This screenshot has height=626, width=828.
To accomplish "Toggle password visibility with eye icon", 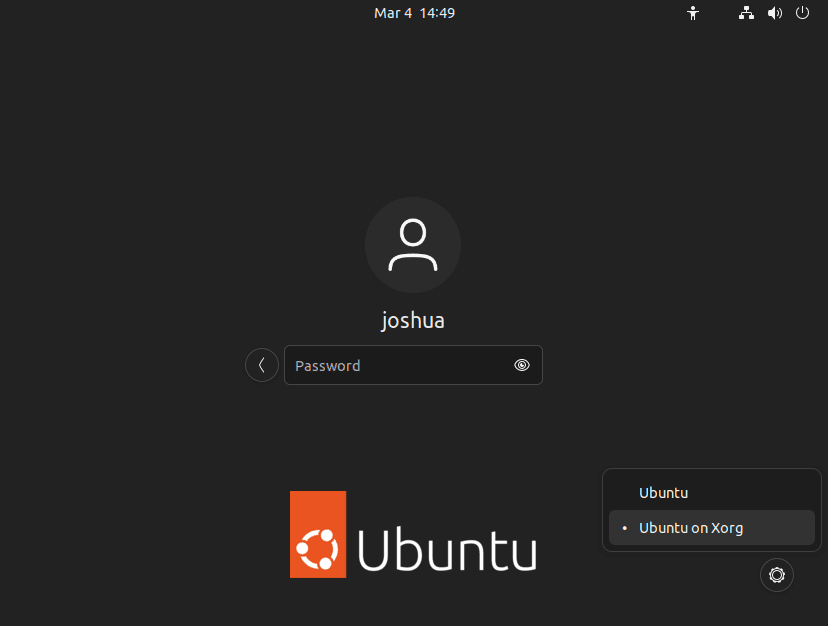I will click(x=521, y=366).
